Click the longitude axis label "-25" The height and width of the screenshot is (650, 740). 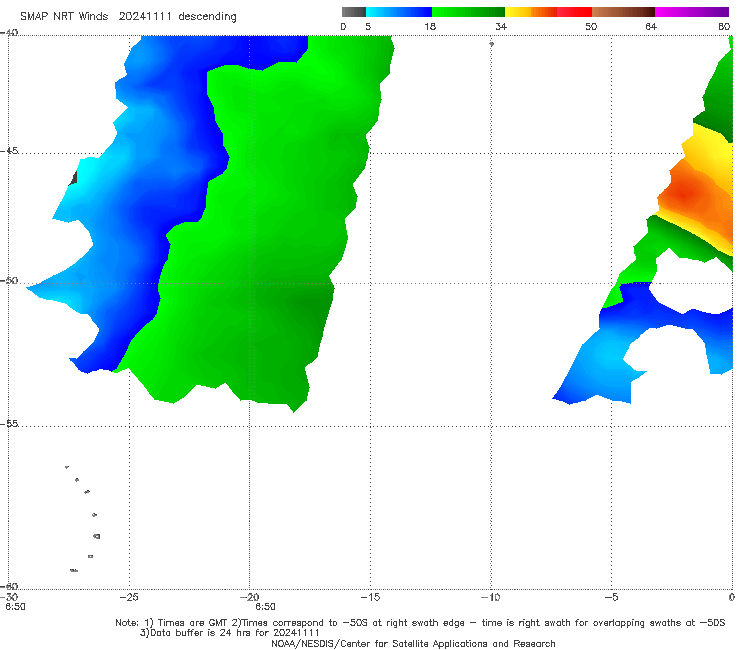click(129, 597)
